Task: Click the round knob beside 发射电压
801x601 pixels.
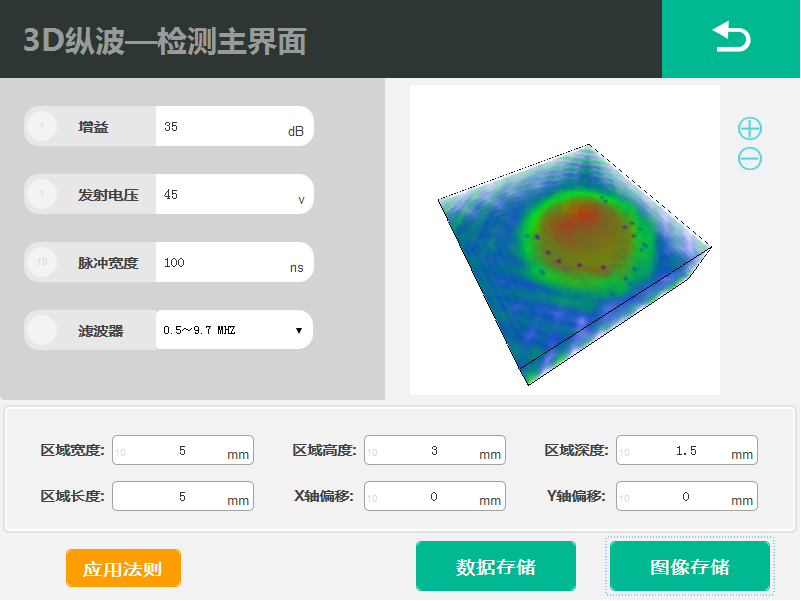Action: click(42, 195)
